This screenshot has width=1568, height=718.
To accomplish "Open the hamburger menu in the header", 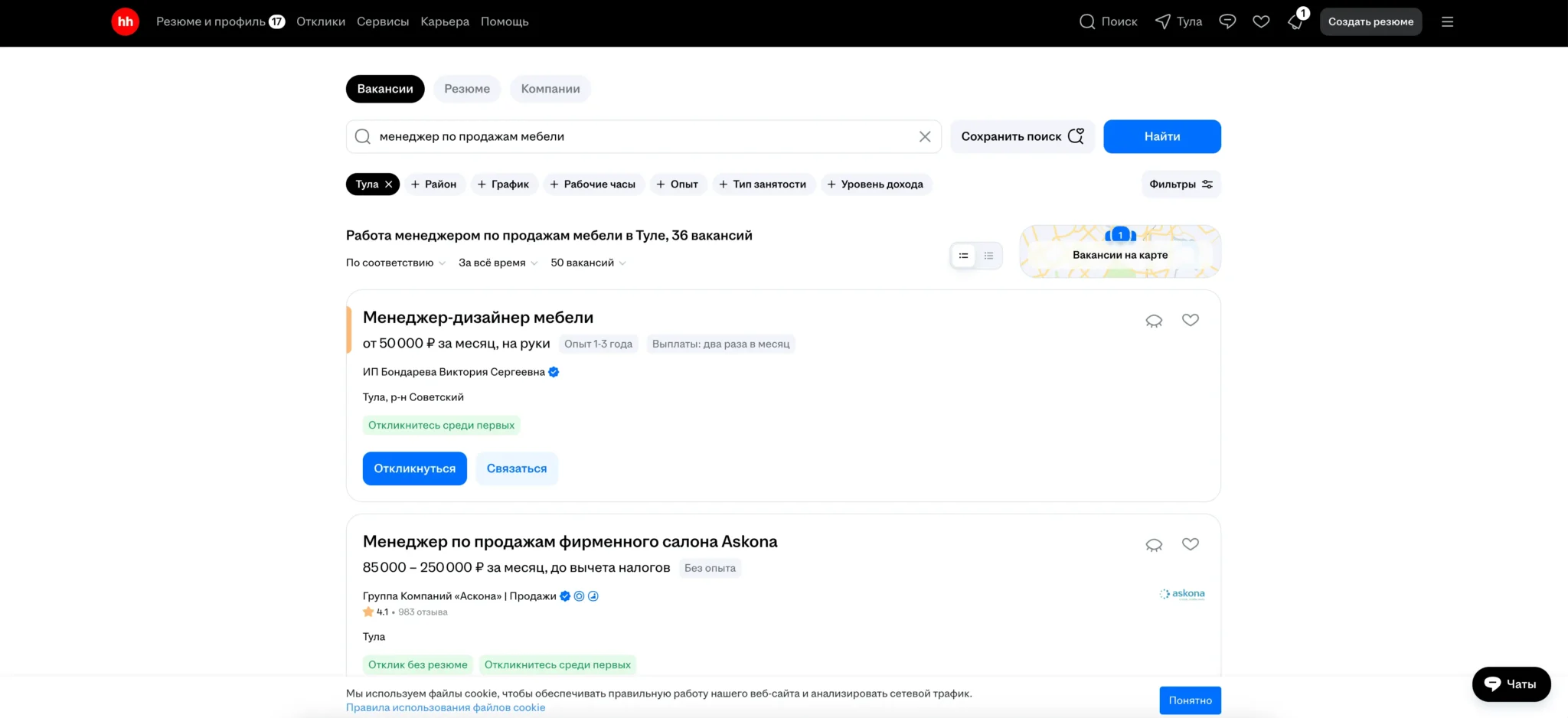I will point(1447,21).
